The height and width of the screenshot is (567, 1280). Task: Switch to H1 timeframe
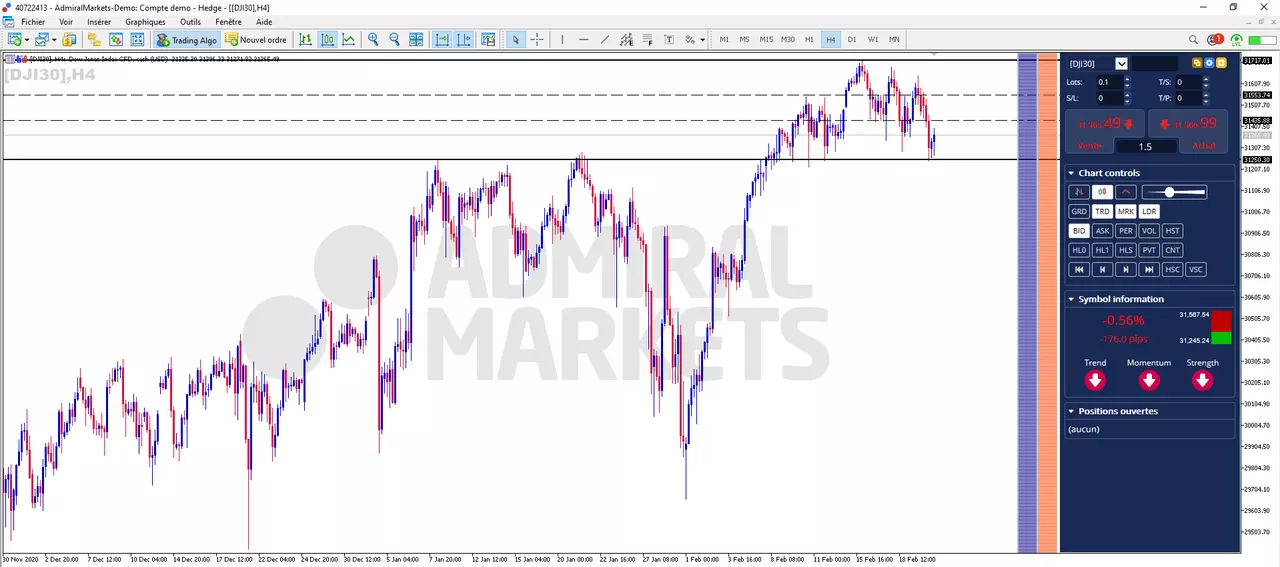click(x=810, y=40)
